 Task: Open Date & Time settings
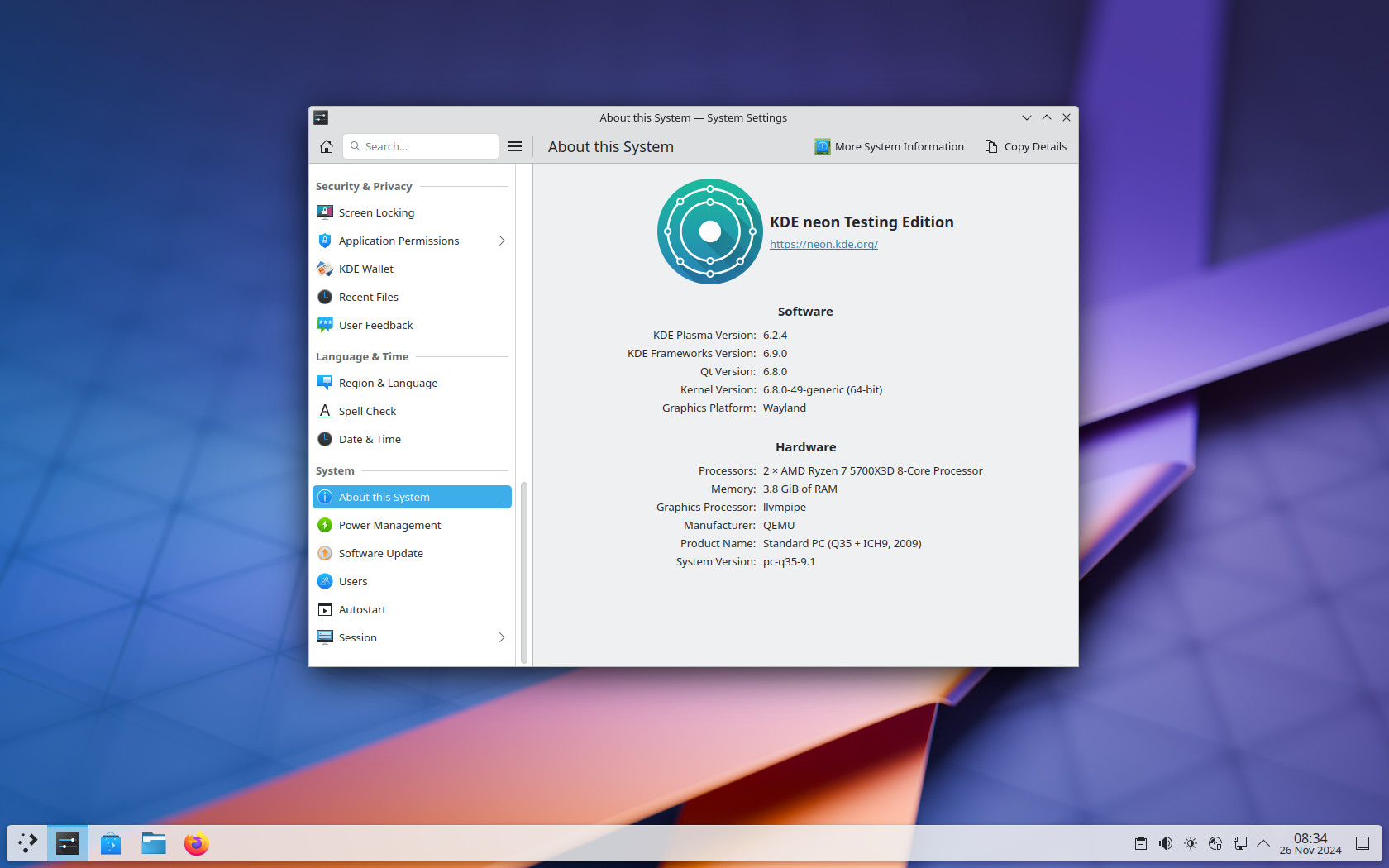412,439
